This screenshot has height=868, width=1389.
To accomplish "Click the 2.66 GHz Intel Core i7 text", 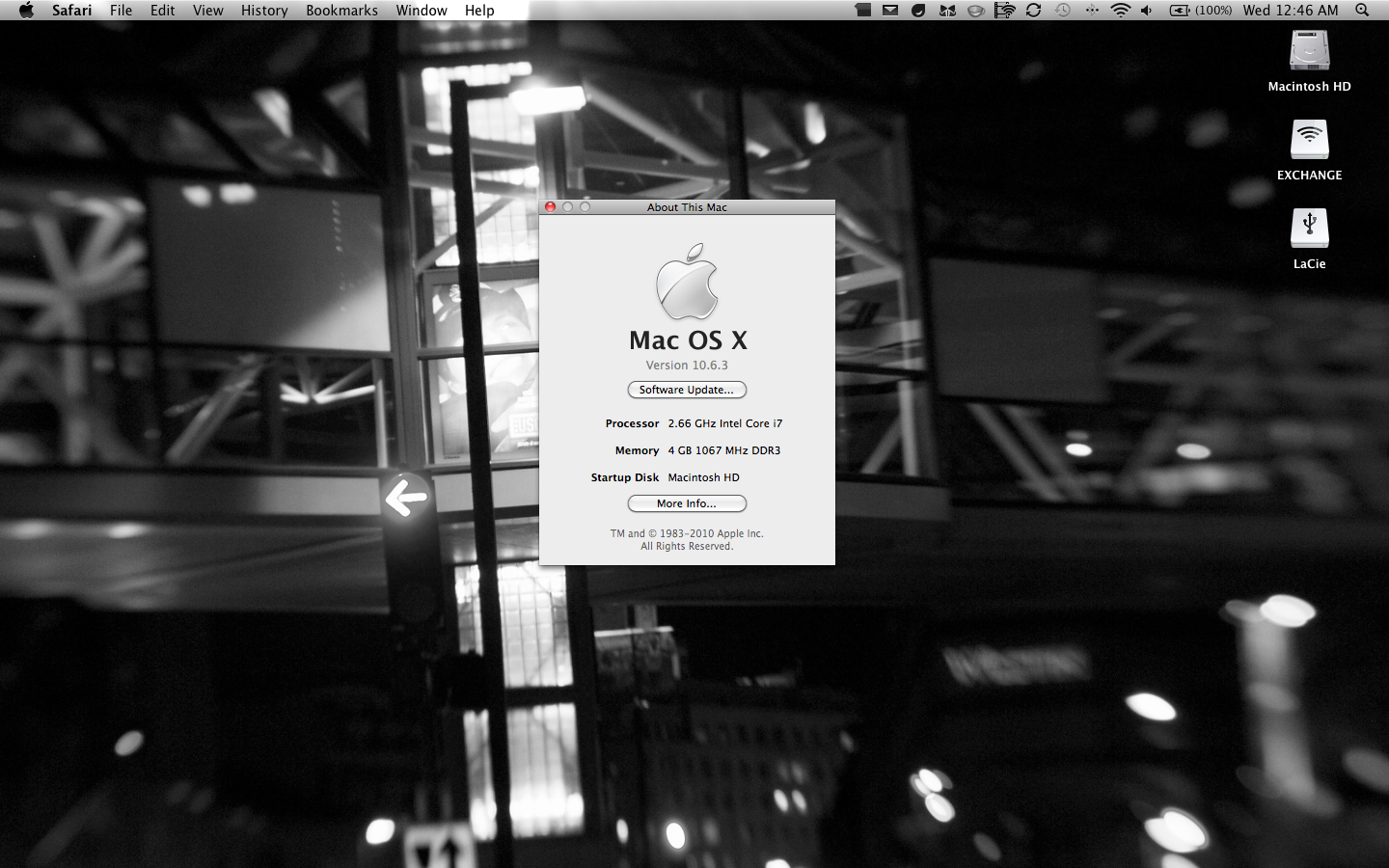I will (x=725, y=423).
